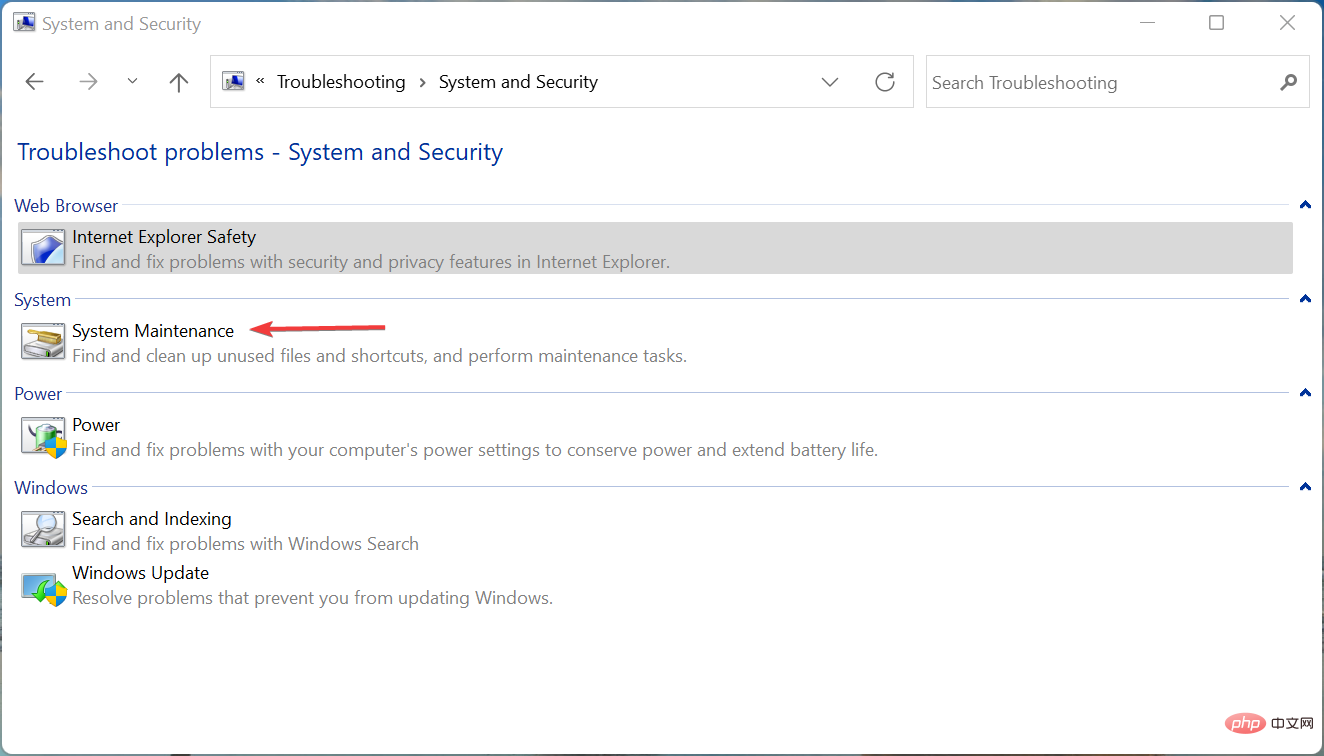The height and width of the screenshot is (756, 1324).
Task: Open the recent locations dropdown arrow
Action: pyautogui.click(x=133, y=82)
